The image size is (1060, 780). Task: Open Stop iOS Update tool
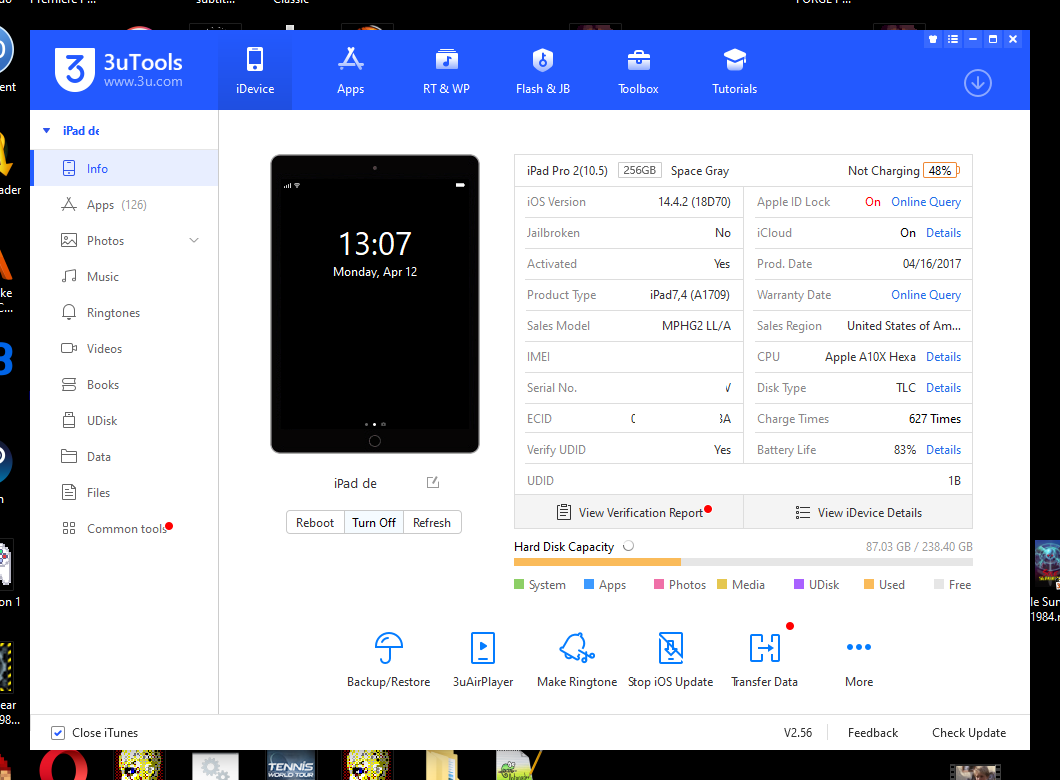point(671,660)
